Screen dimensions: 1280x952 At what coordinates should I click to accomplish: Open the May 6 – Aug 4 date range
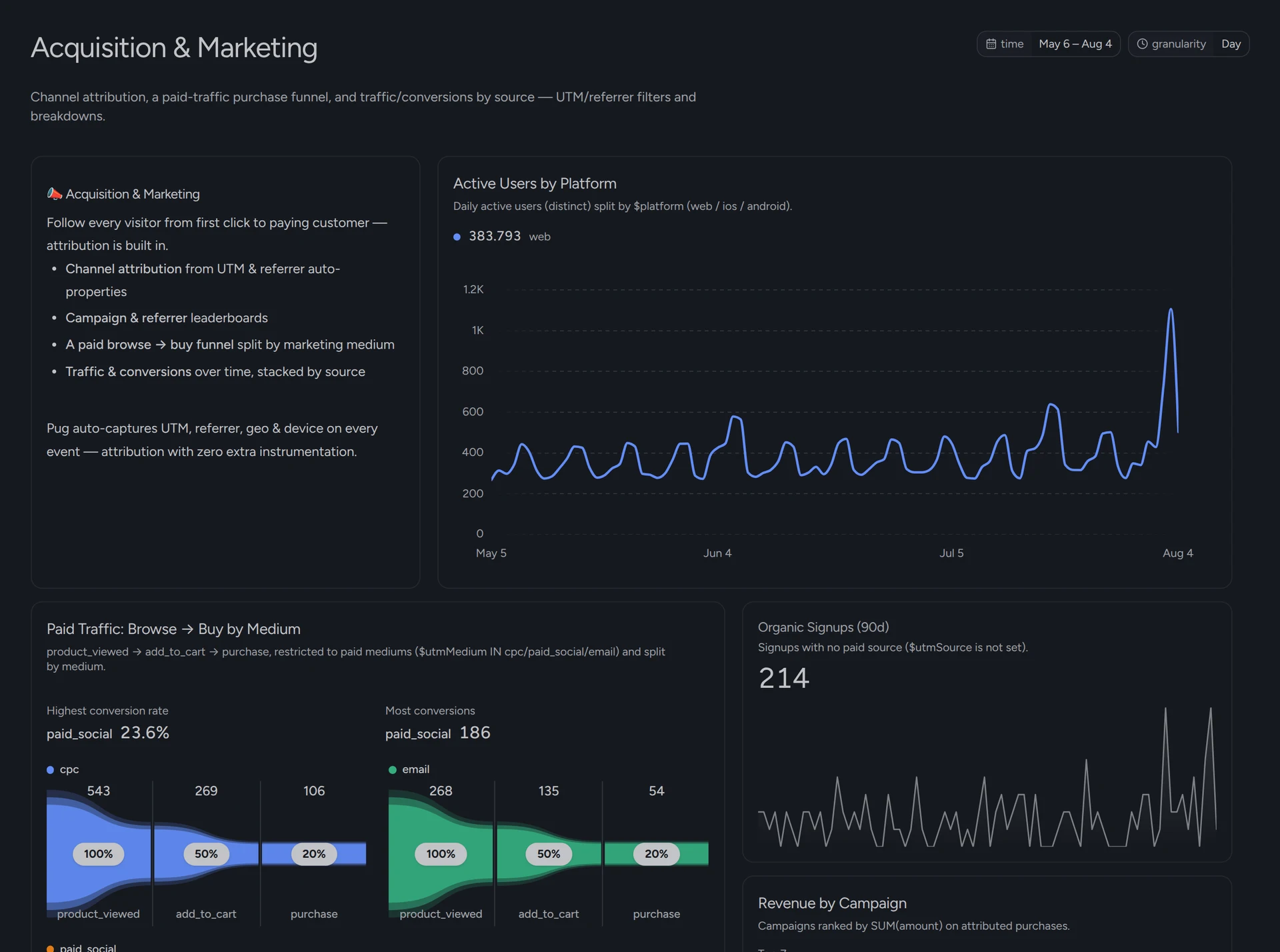[x=1075, y=44]
